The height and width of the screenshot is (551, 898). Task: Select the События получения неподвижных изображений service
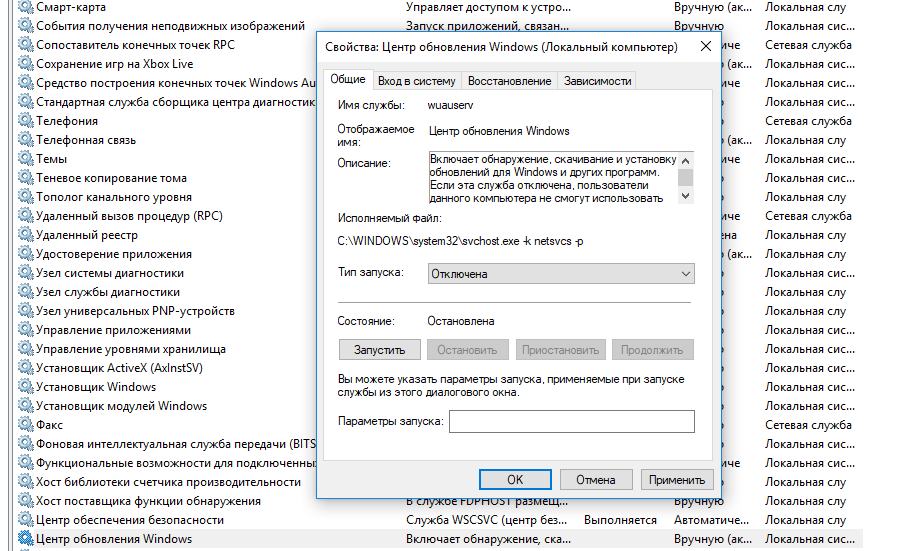(170, 26)
